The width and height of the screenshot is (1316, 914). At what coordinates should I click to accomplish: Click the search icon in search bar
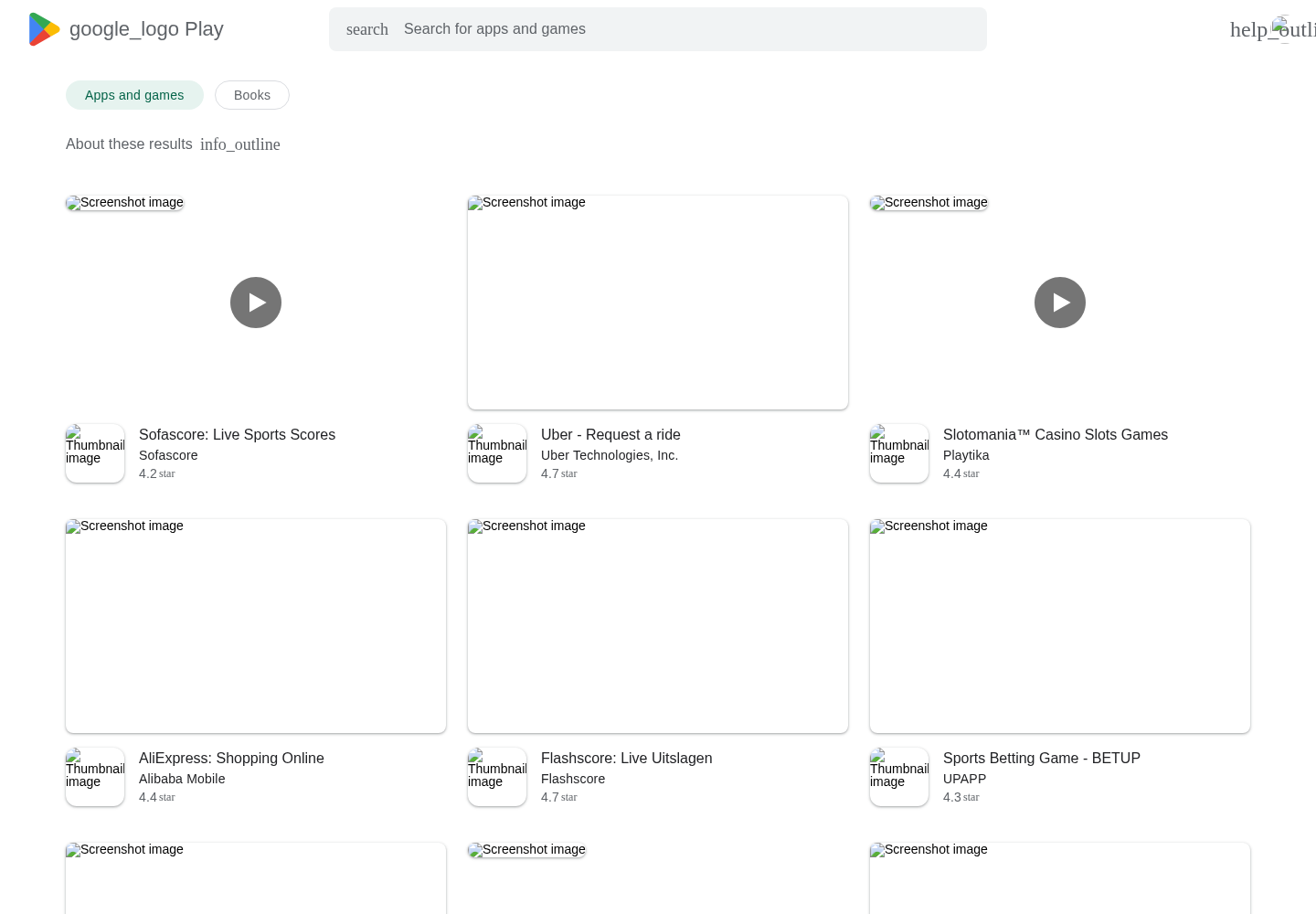pos(367,29)
